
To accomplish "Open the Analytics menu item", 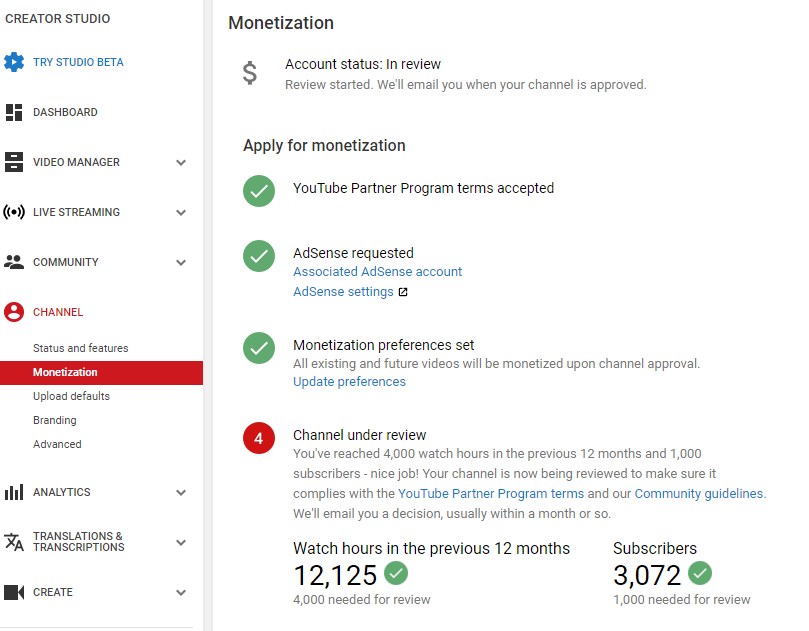I will click(x=61, y=492).
